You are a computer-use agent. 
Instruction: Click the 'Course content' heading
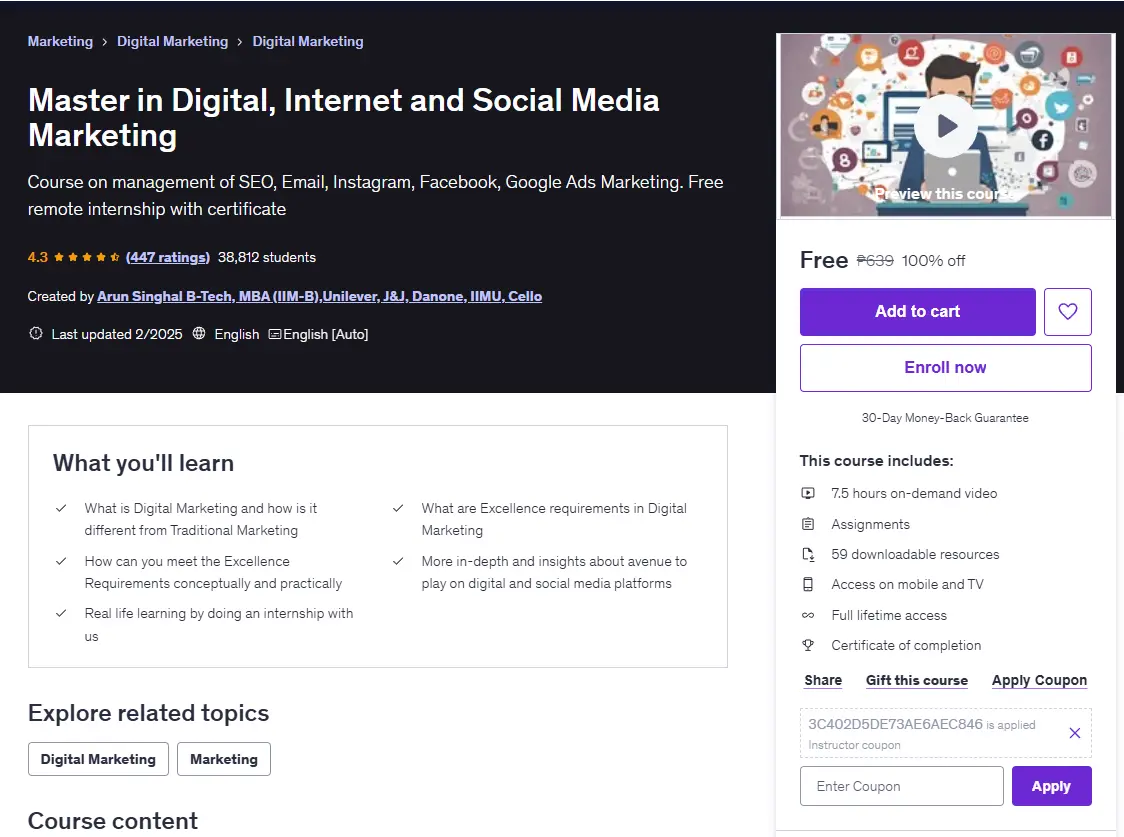click(x=113, y=821)
